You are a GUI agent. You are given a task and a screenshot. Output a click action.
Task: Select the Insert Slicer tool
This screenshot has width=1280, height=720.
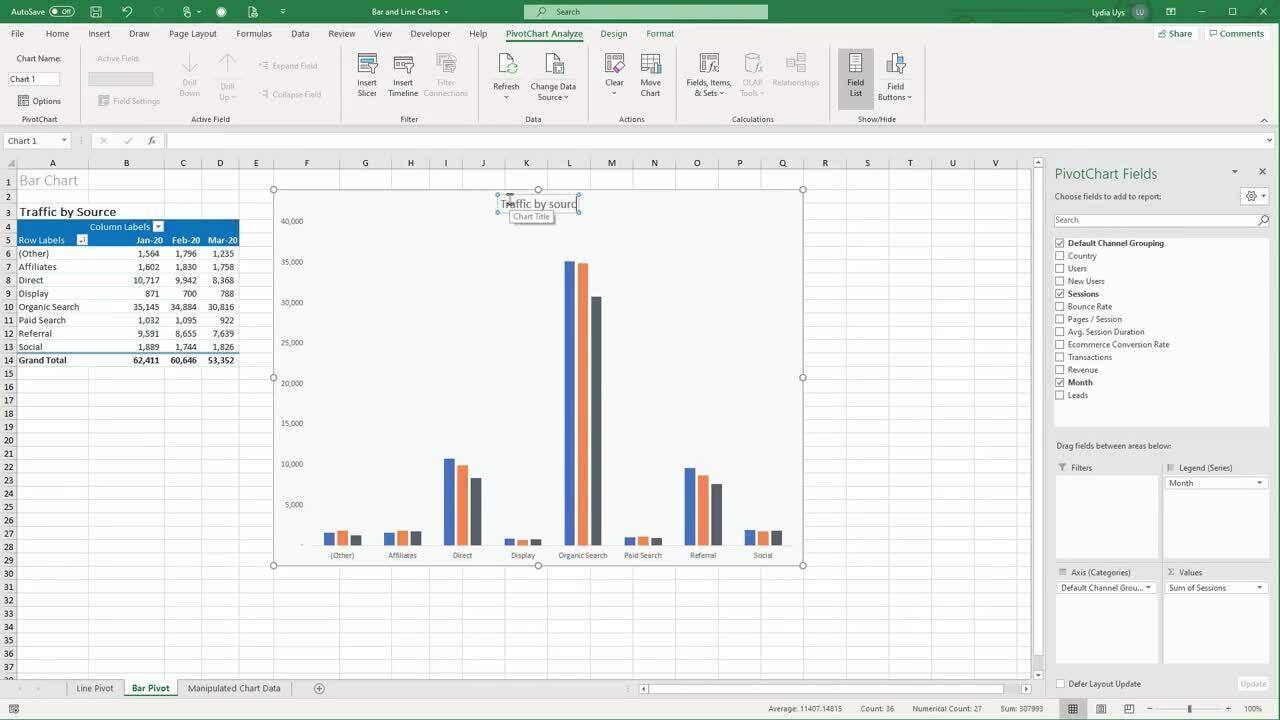point(367,72)
